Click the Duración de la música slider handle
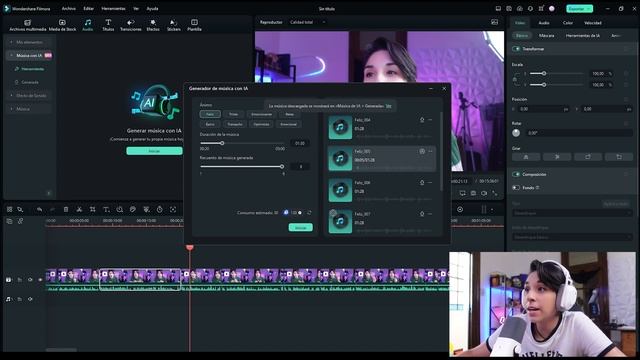This screenshot has width=640, height=360. [222, 143]
